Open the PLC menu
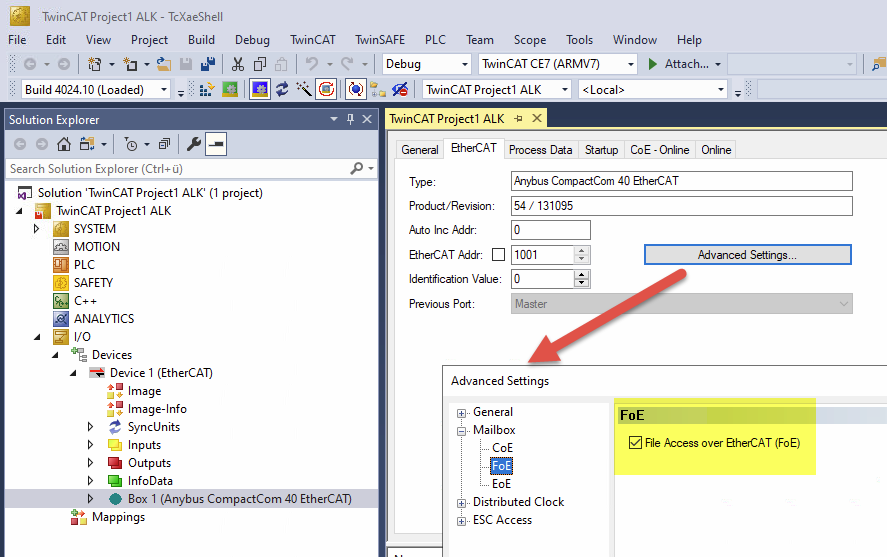 tap(436, 40)
